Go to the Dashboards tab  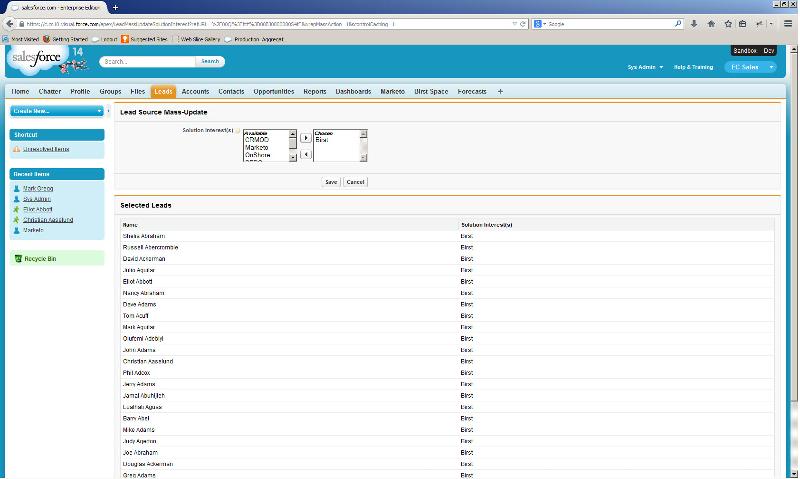click(x=353, y=92)
